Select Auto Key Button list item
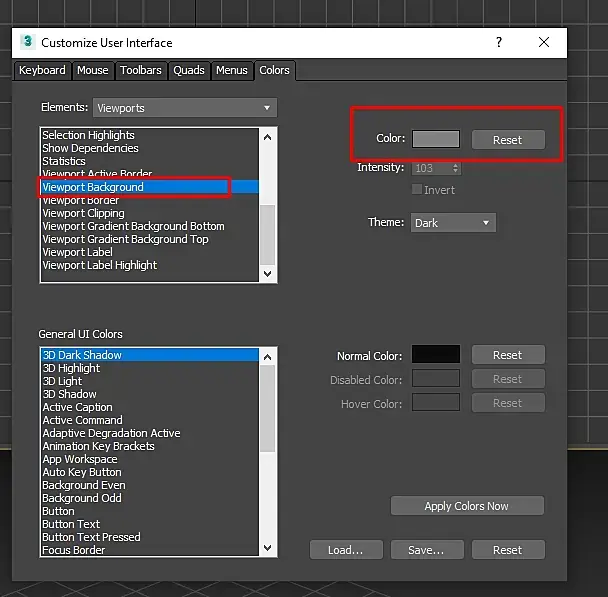608x597 pixels. [x=150, y=472]
